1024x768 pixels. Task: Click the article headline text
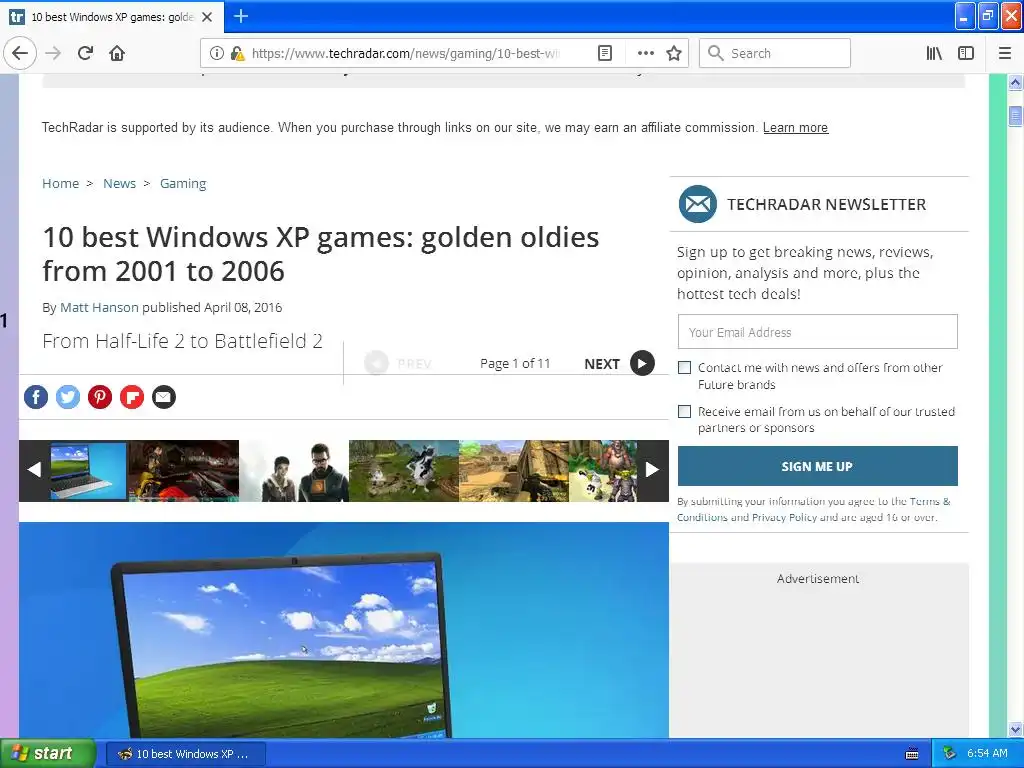320,254
